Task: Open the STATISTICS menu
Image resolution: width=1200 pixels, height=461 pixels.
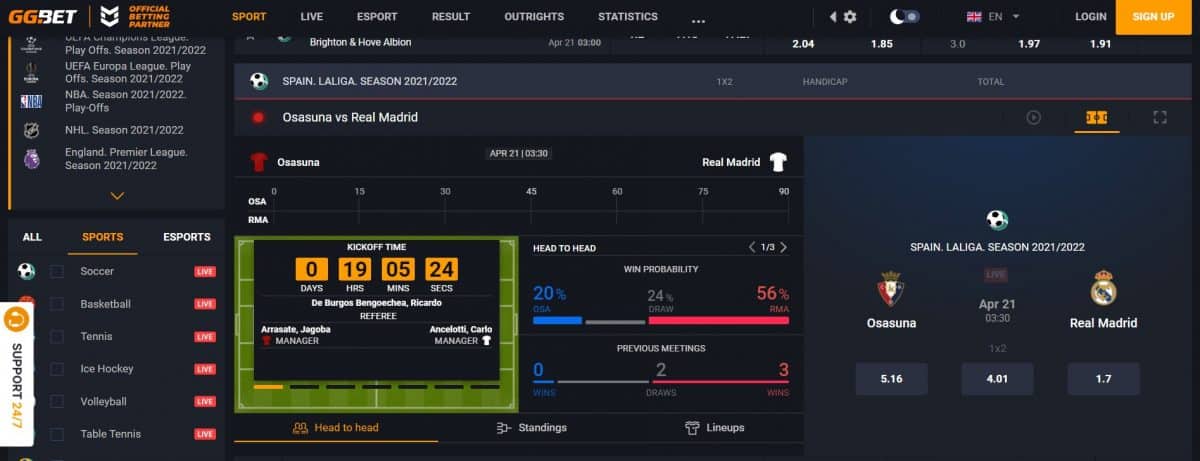Action: coord(628,17)
